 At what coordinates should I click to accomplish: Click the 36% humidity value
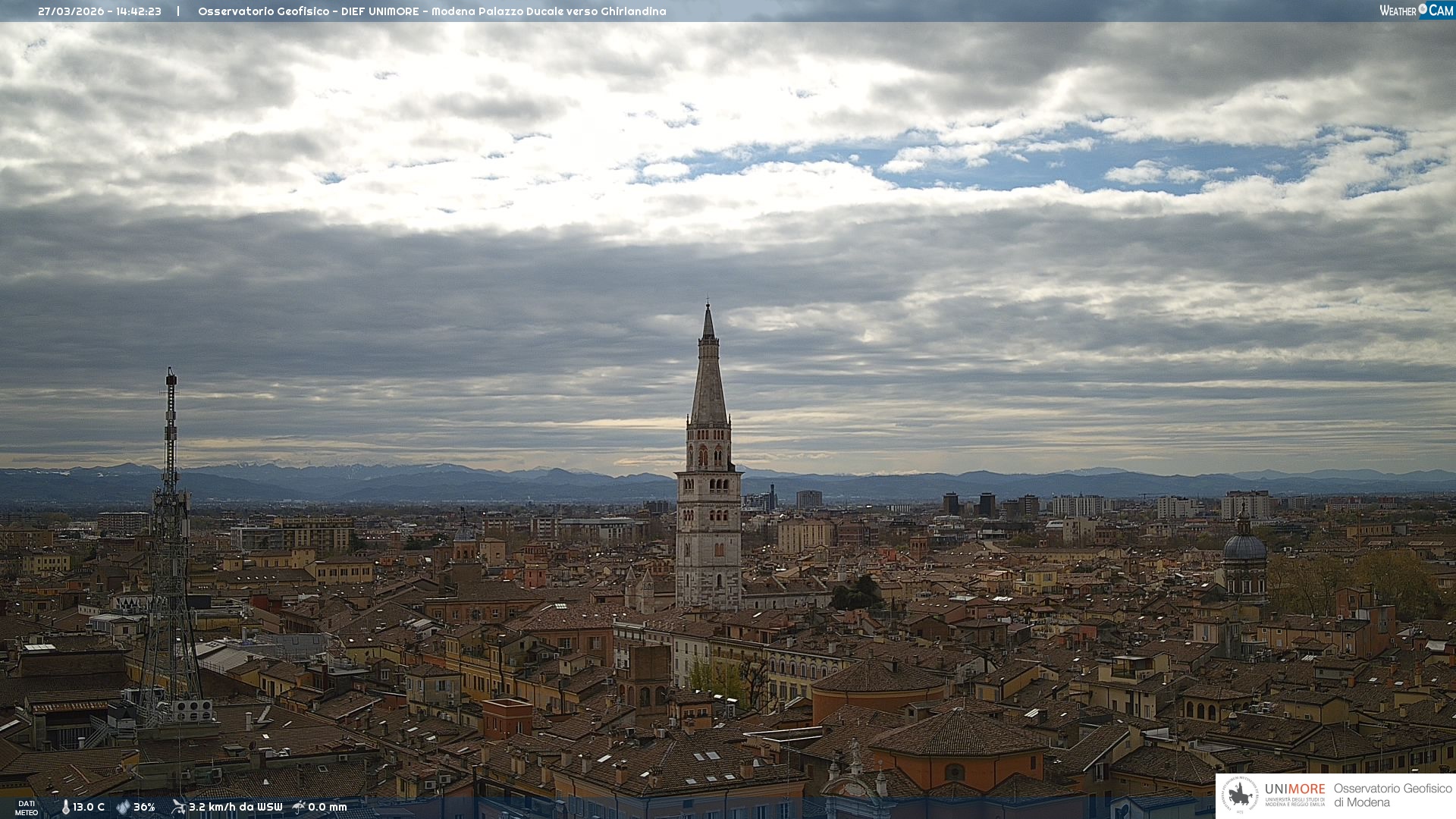(144, 807)
